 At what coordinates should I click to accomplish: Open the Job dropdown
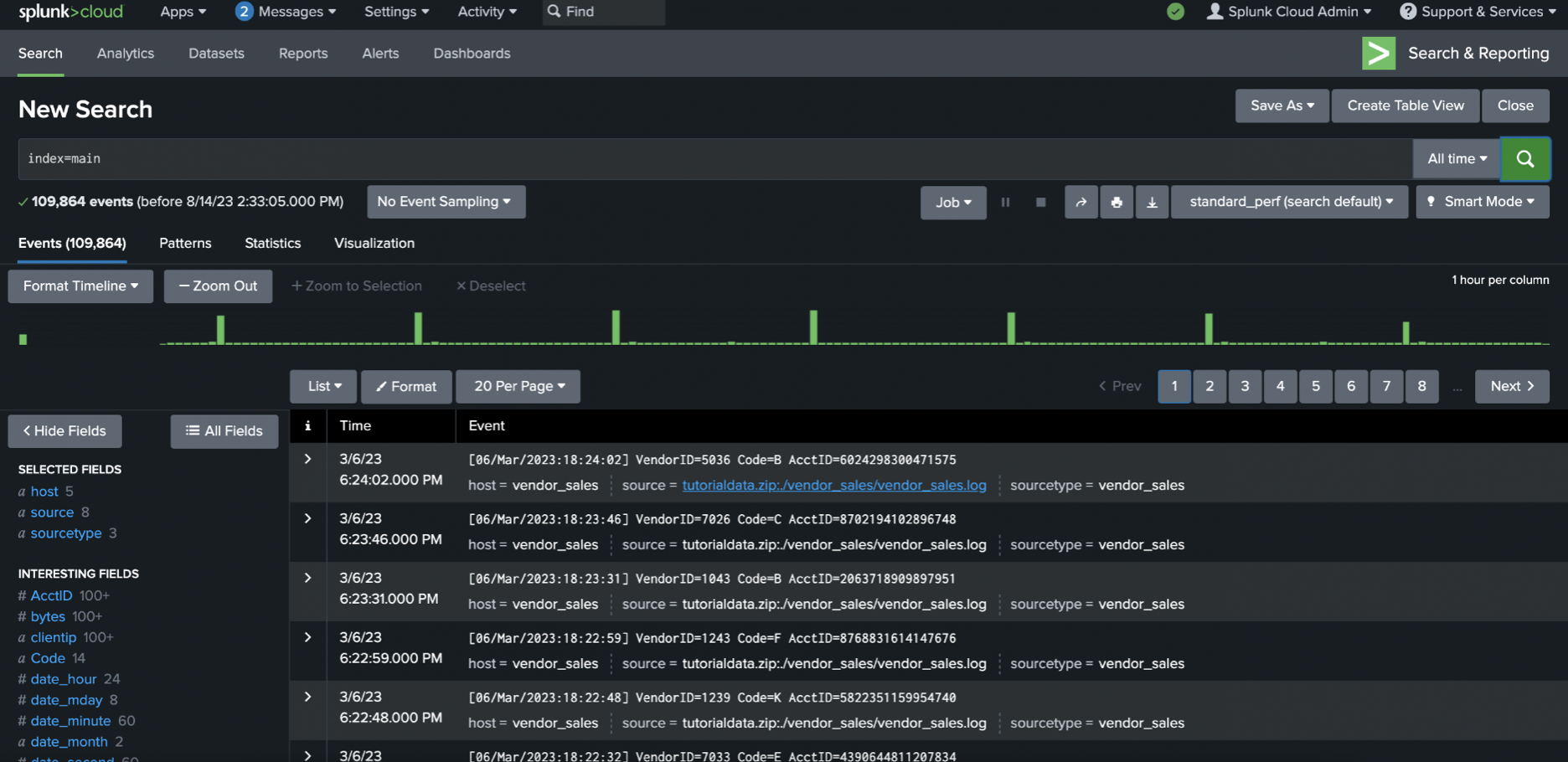click(953, 203)
